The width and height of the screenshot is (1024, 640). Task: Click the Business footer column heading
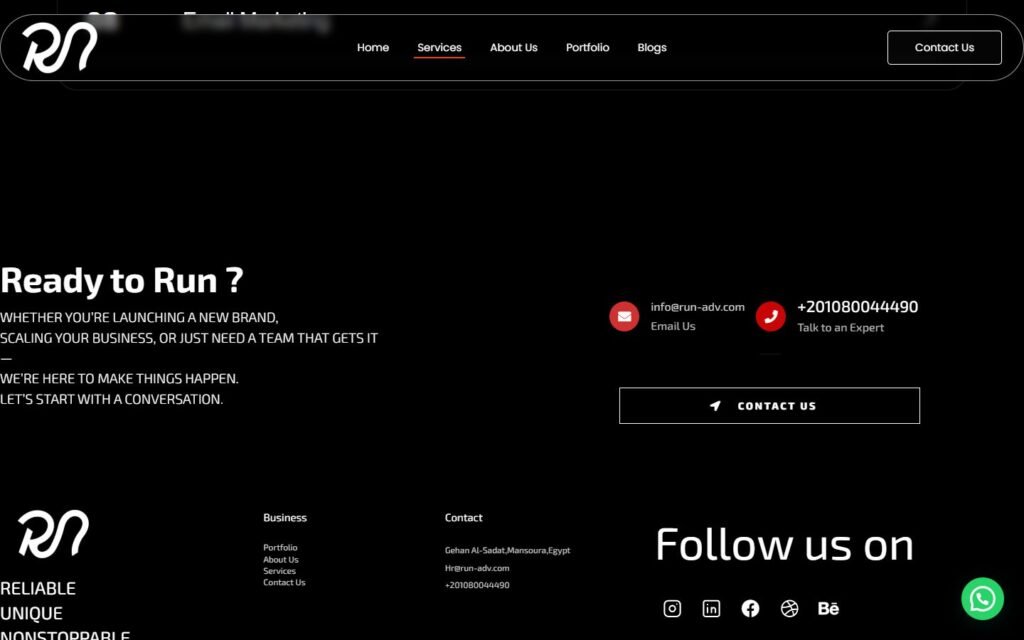pos(285,518)
